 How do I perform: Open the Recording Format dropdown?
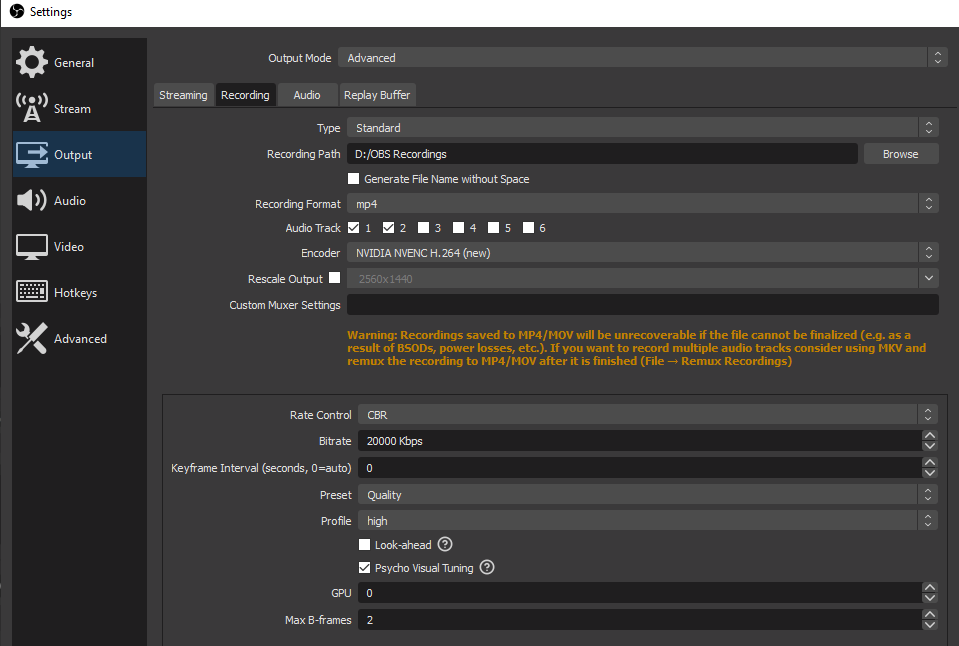641,204
